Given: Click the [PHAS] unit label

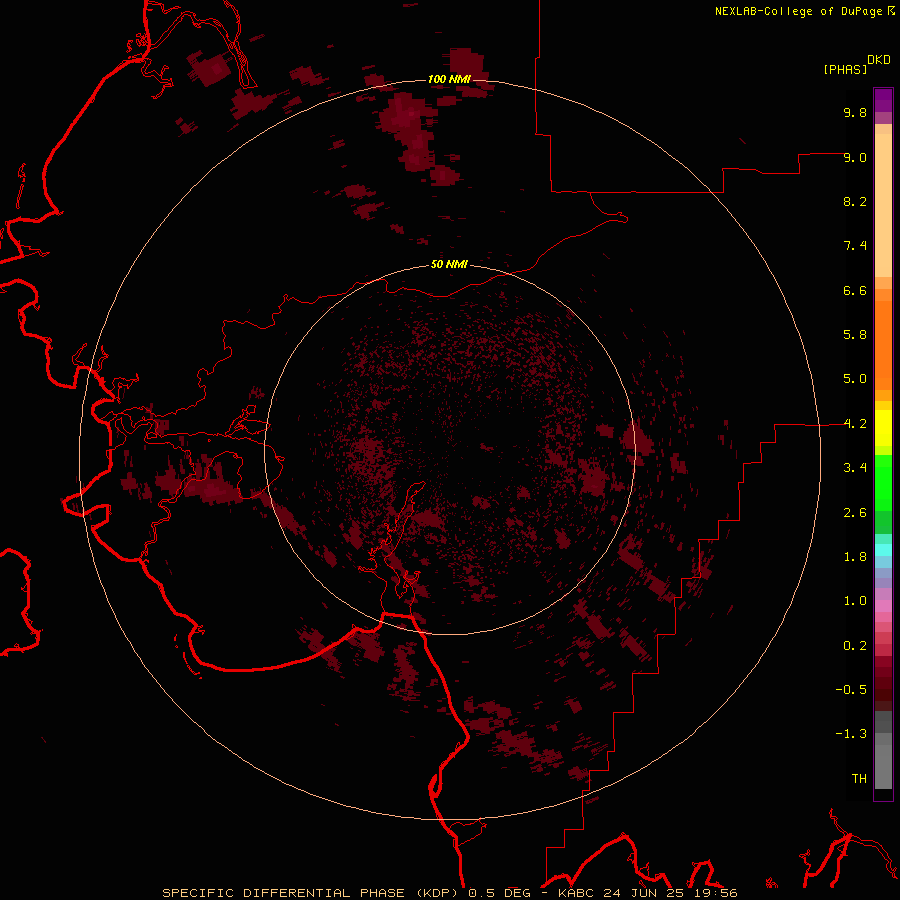Looking at the screenshot, I should pos(845,69).
